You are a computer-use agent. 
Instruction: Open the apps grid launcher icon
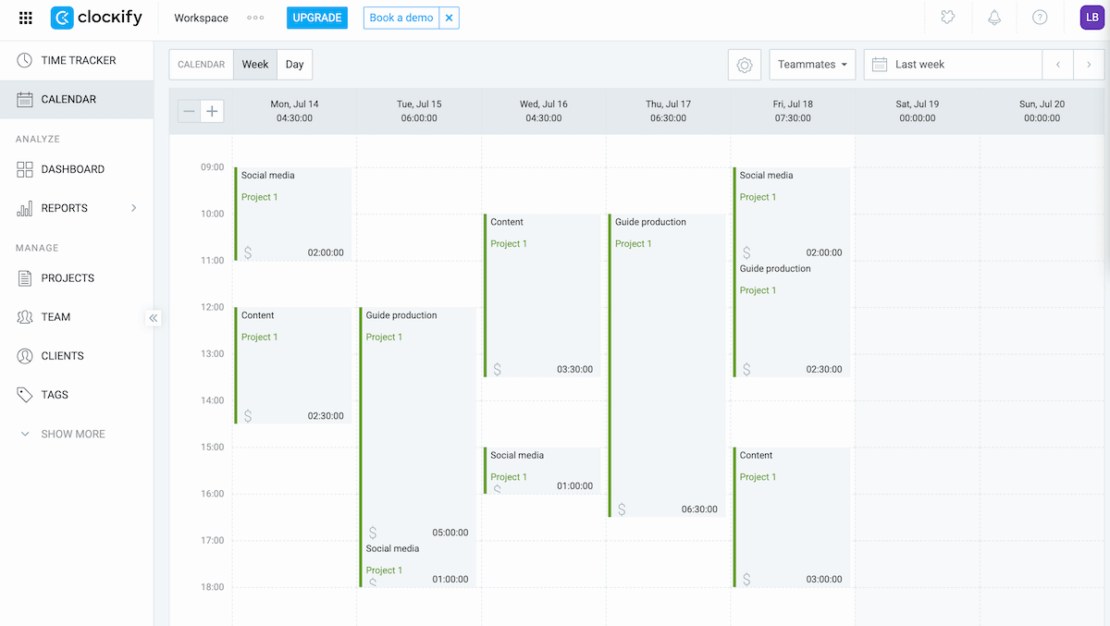[x=26, y=18]
